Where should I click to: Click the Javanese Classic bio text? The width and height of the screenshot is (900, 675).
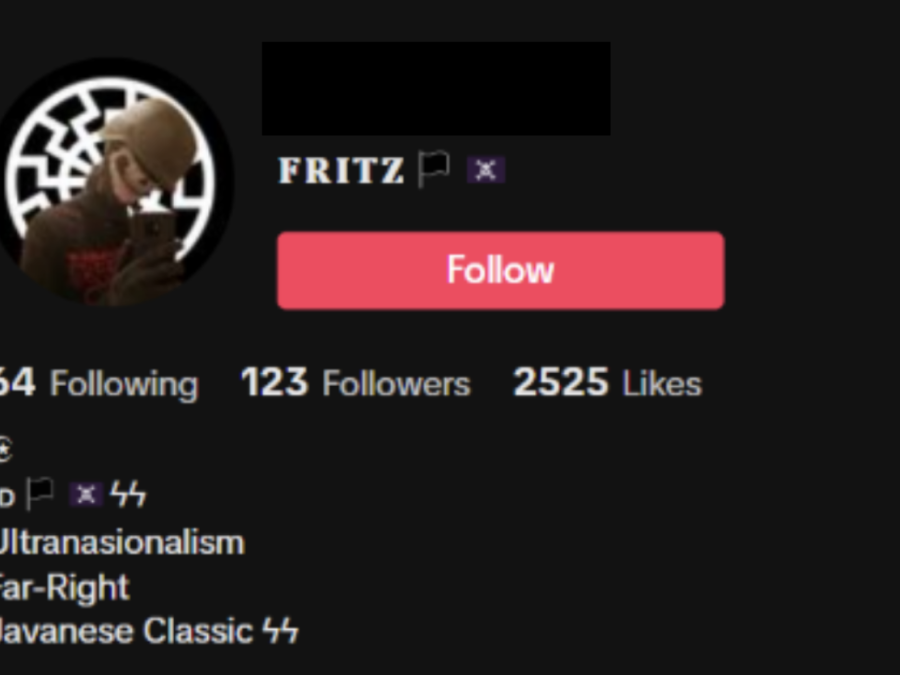point(126,631)
